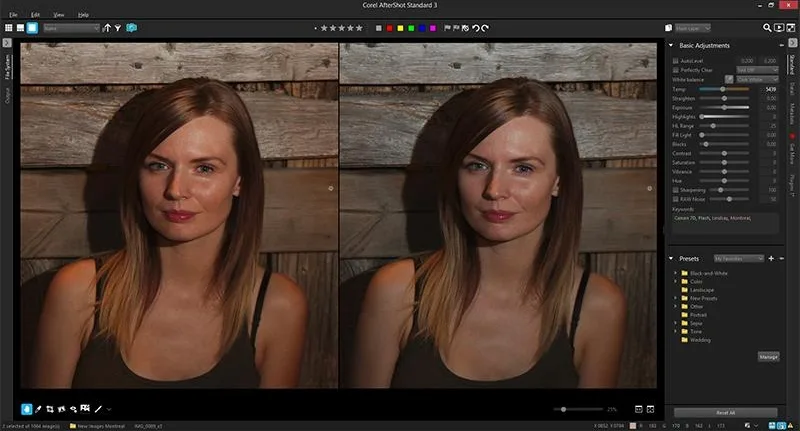Open the My Favorites presets dropdown

(739, 259)
